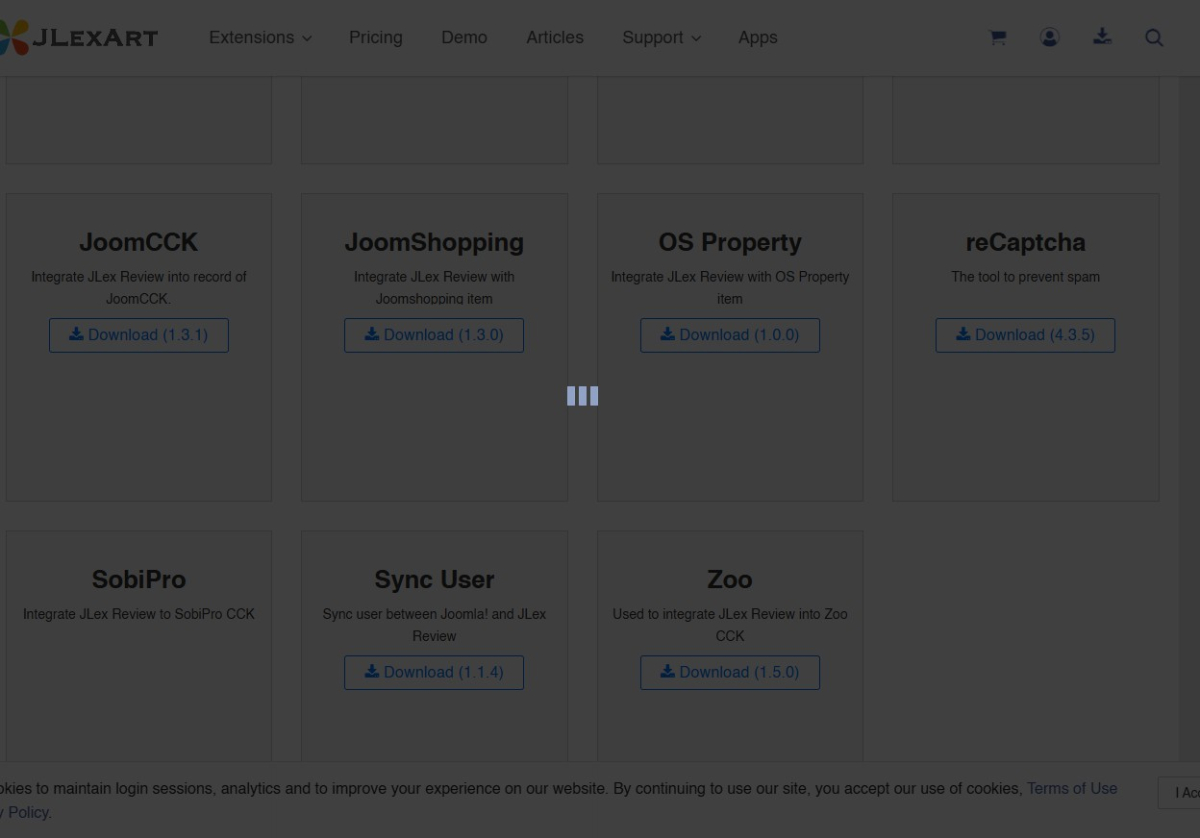Click the JLexArt logo
Image resolution: width=1200 pixels, height=838 pixels.
point(80,38)
